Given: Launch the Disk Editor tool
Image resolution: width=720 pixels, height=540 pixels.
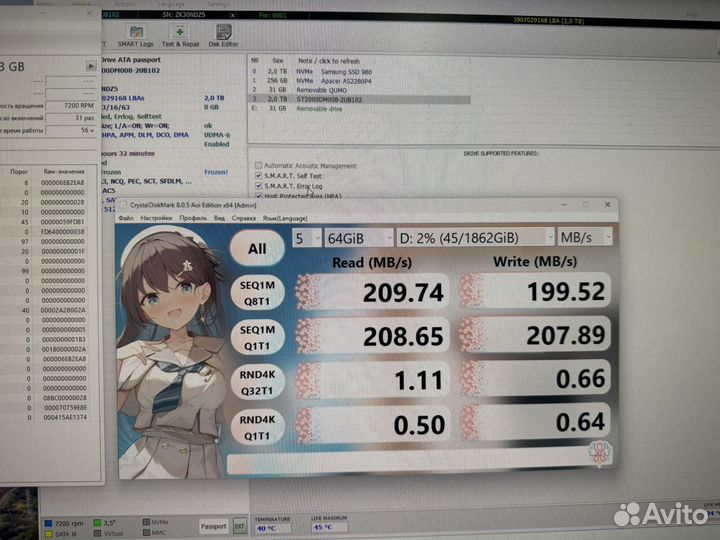Looking at the screenshot, I should pos(223,36).
